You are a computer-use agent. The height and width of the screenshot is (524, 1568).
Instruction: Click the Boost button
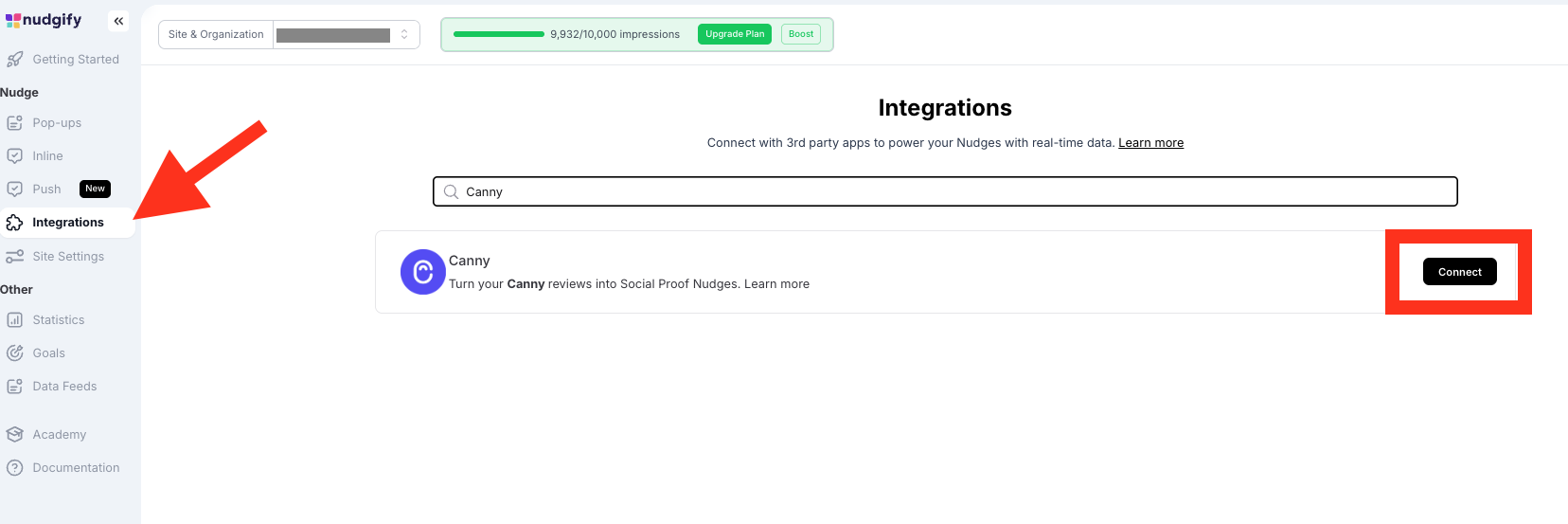801,34
